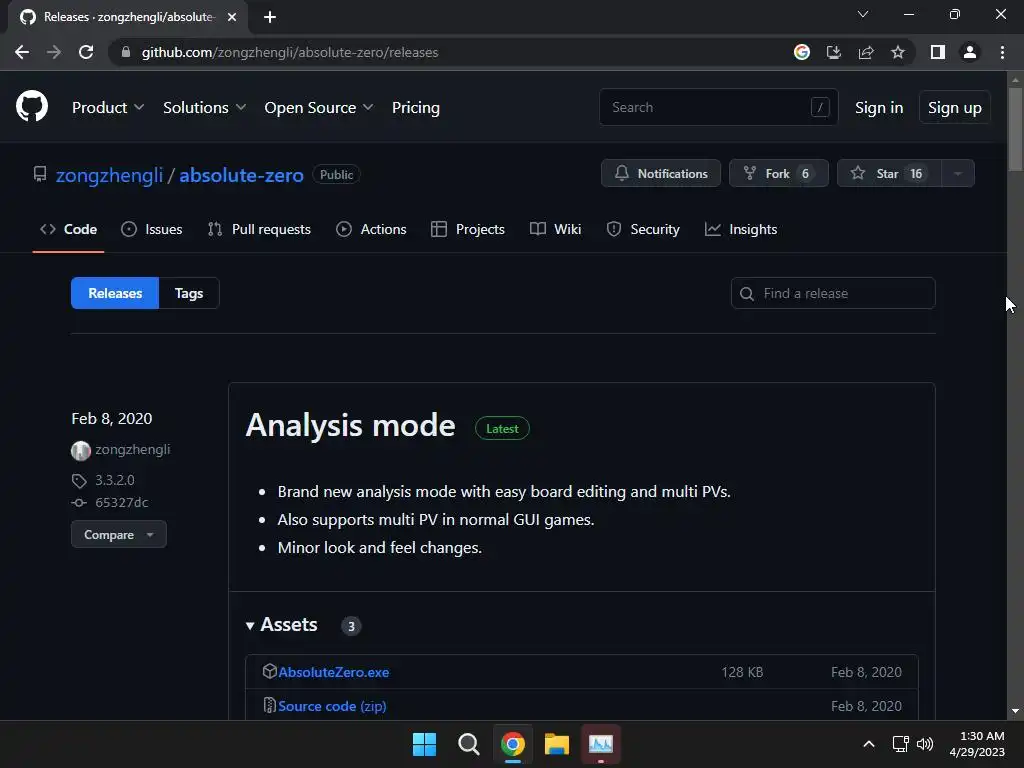The image size is (1024, 768).
Task: Open taskbar Search
Action: [x=469, y=744]
